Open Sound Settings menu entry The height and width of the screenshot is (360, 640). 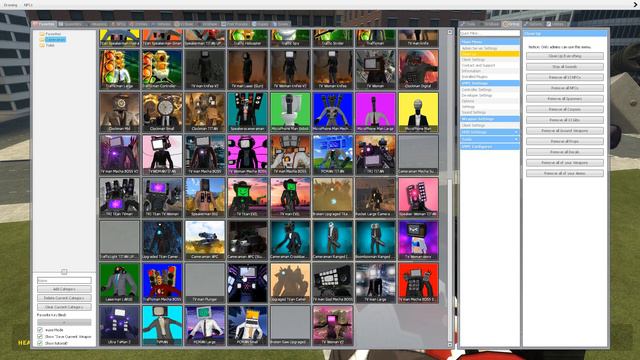click(x=490, y=112)
